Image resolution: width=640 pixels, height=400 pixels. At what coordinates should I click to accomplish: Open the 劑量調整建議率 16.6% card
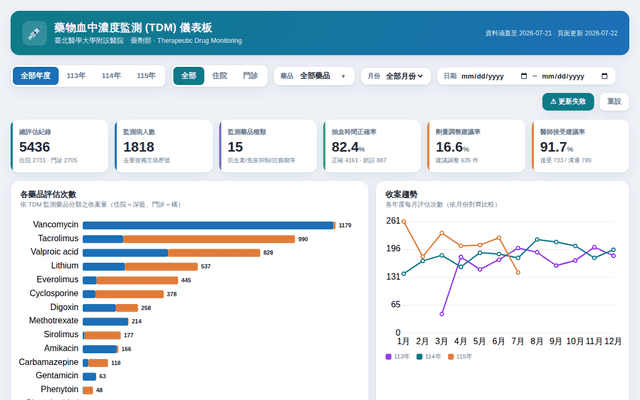[476, 146]
